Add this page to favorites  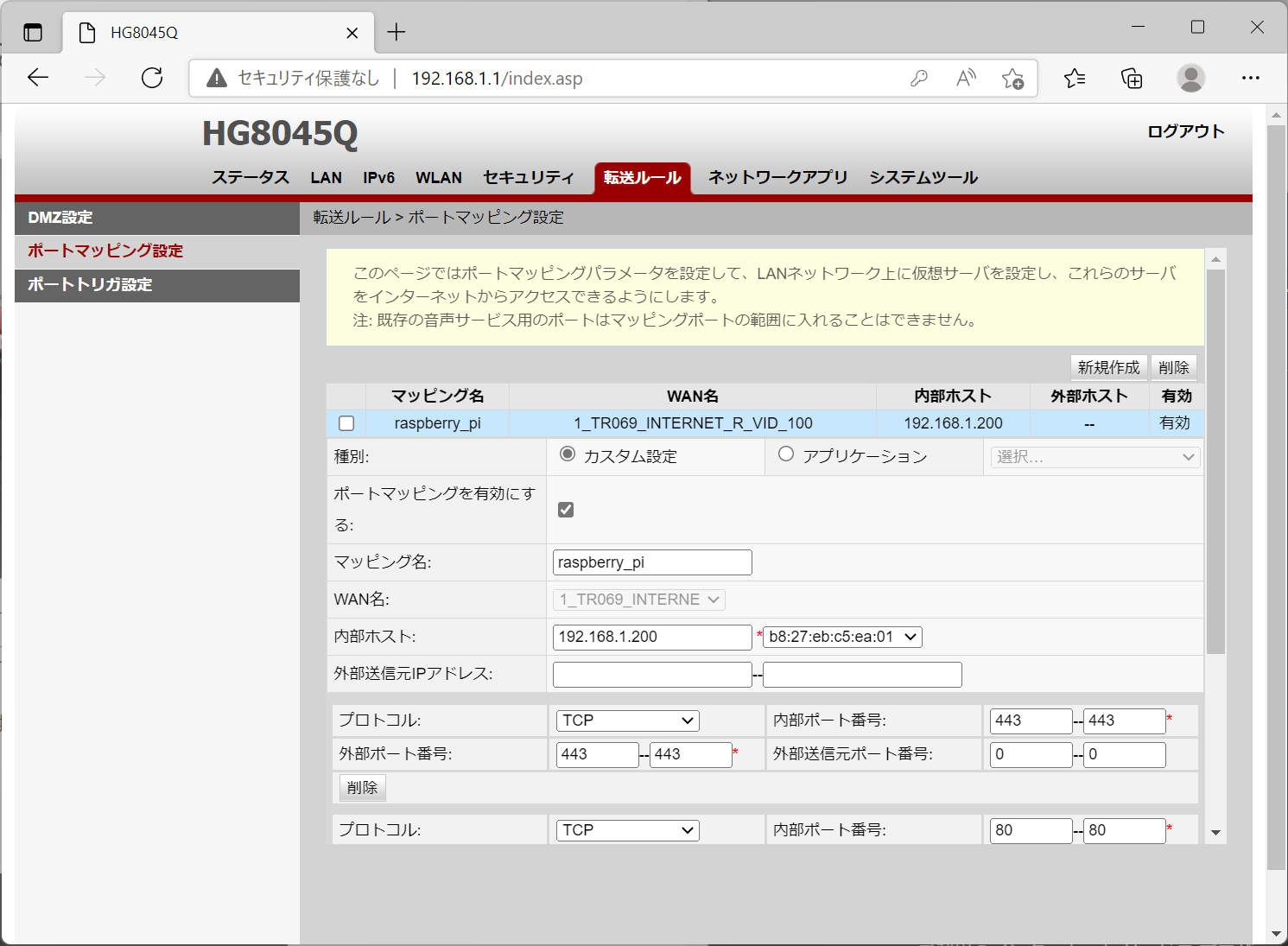(1012, 79)
